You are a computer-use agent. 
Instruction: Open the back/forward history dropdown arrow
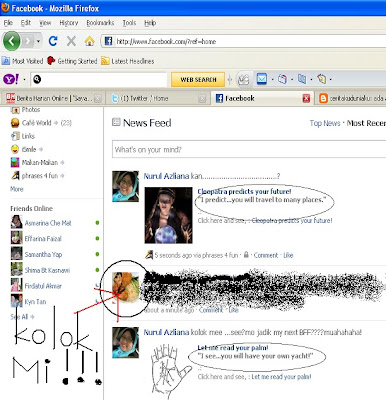pos(38,41)
